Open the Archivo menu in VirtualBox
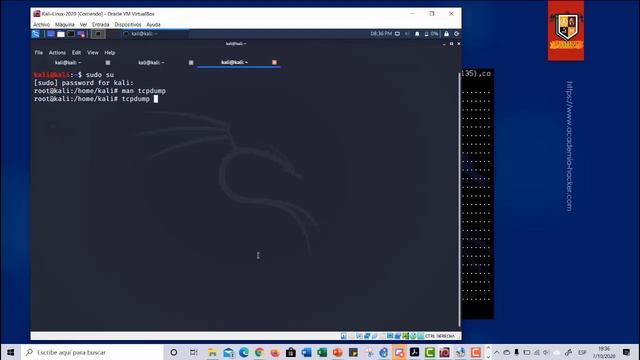The image size is (640, 360). pos(41,24)
